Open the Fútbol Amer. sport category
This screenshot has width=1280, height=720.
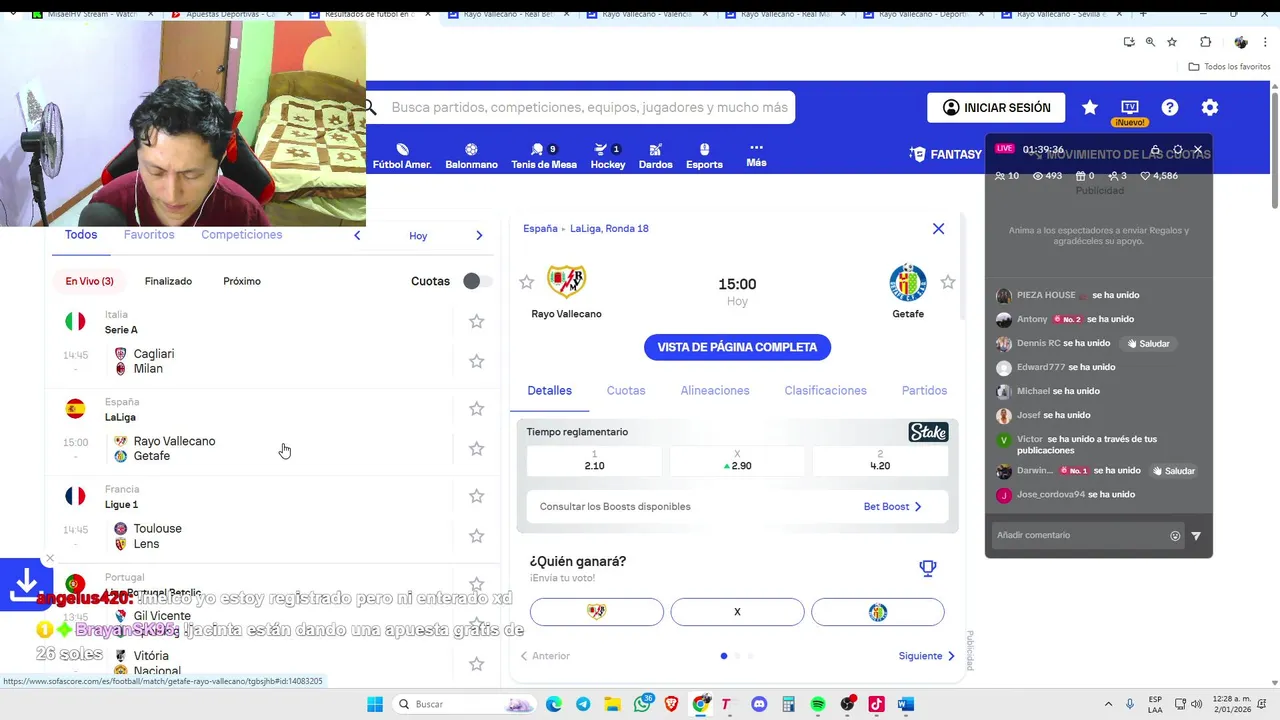(402, 156)
